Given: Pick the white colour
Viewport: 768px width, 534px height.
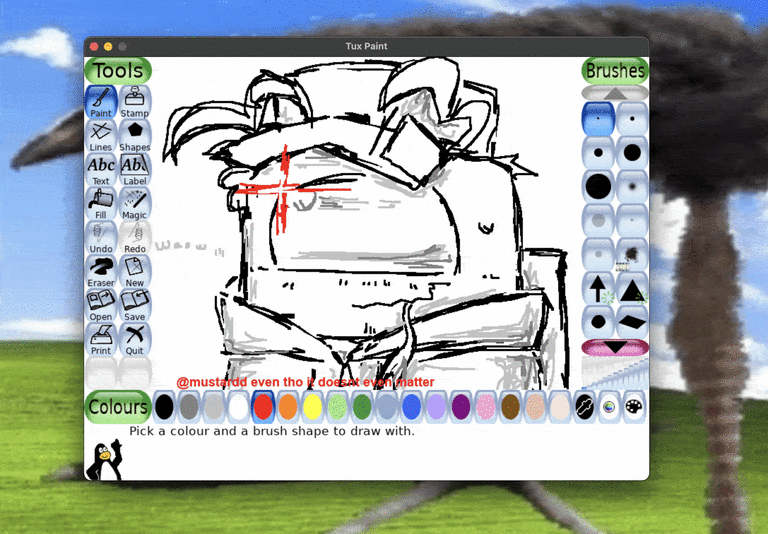Looking at the screenshot, I should point(239,407).
